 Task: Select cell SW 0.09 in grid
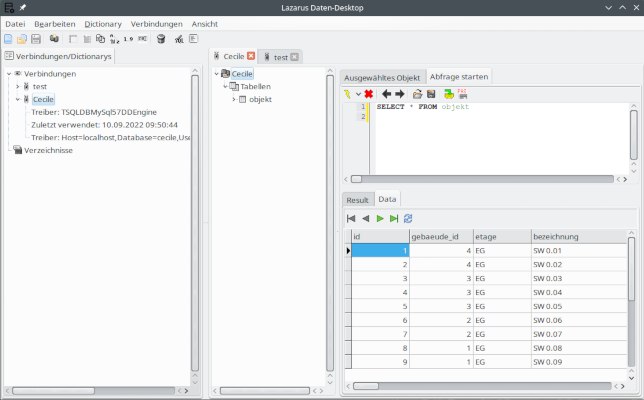(x=579, y=362)
